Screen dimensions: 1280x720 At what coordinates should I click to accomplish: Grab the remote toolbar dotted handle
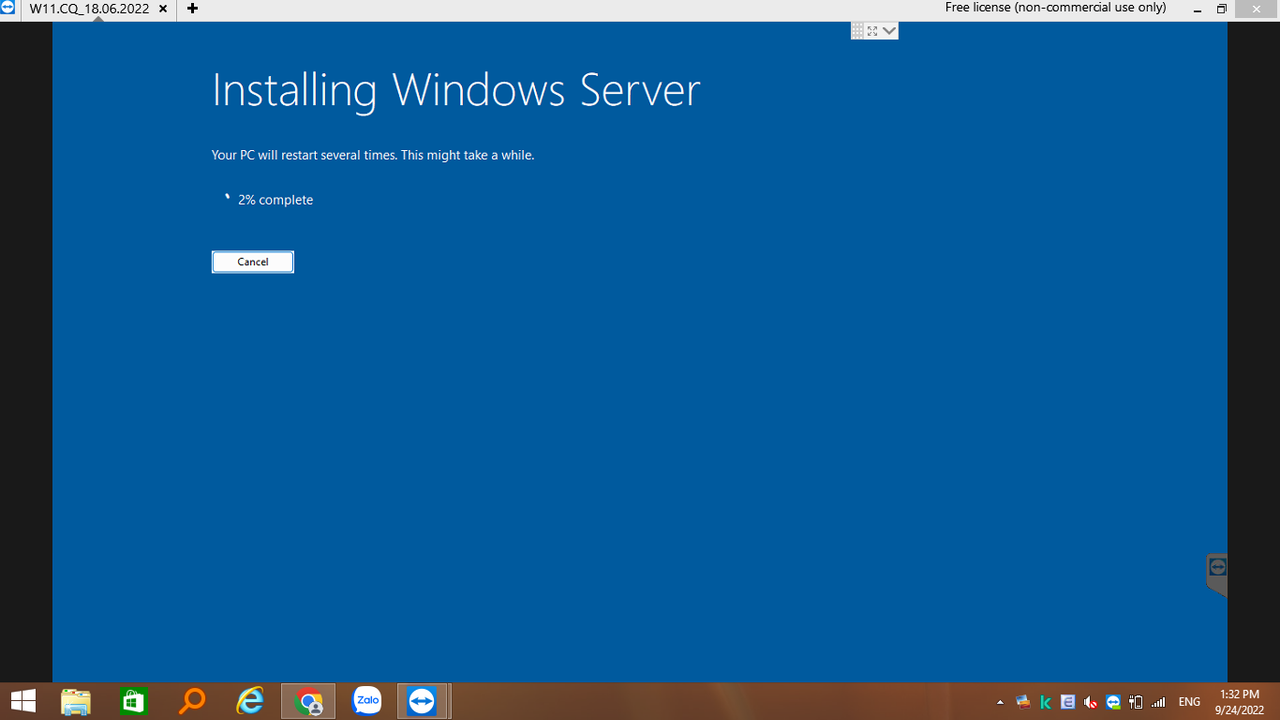click(x=858, y=31)
